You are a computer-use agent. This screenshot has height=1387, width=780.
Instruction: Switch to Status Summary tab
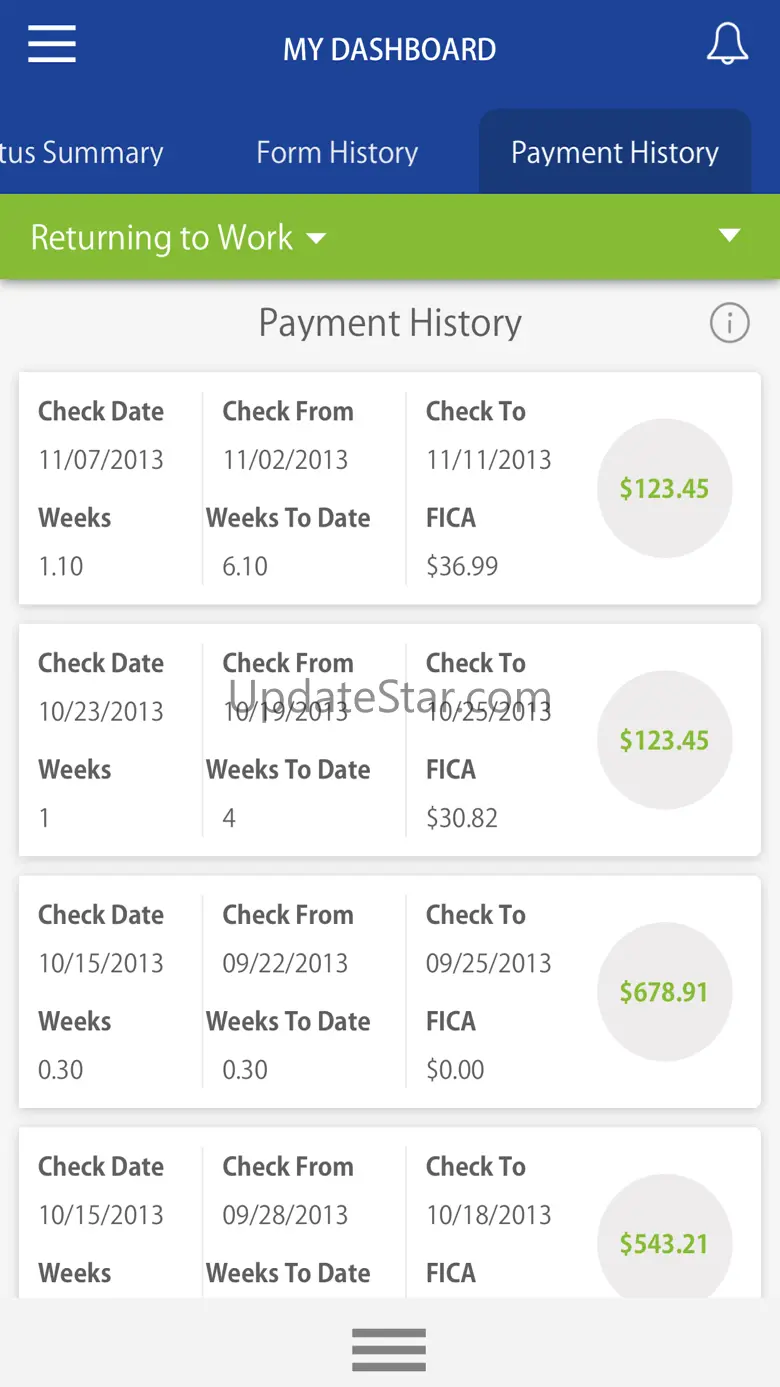[x=82, y=152]
